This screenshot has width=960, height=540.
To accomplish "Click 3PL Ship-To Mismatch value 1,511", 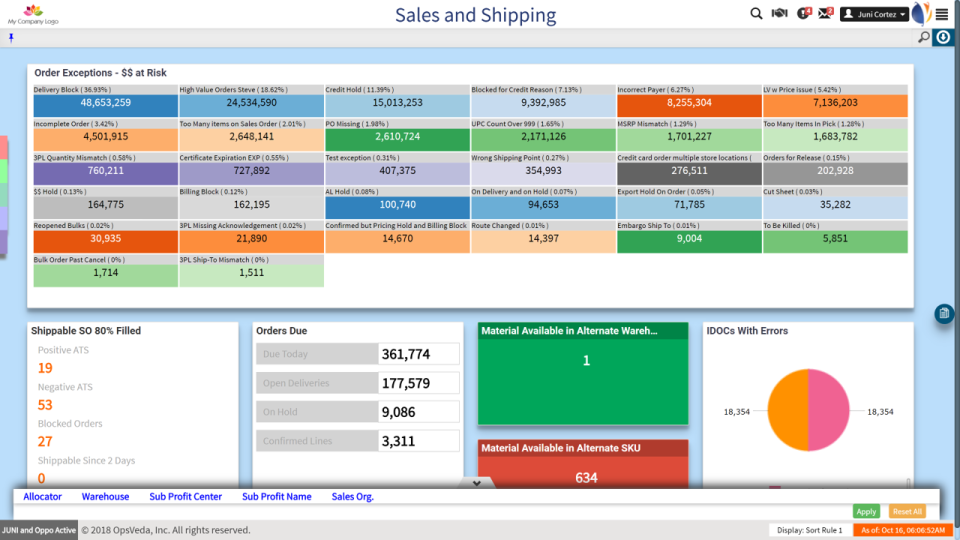I will 252,273.
